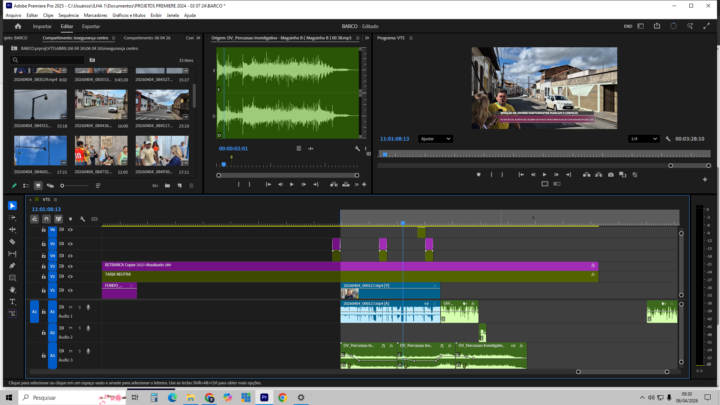Mute the Audio 1 track

point(70,307)
